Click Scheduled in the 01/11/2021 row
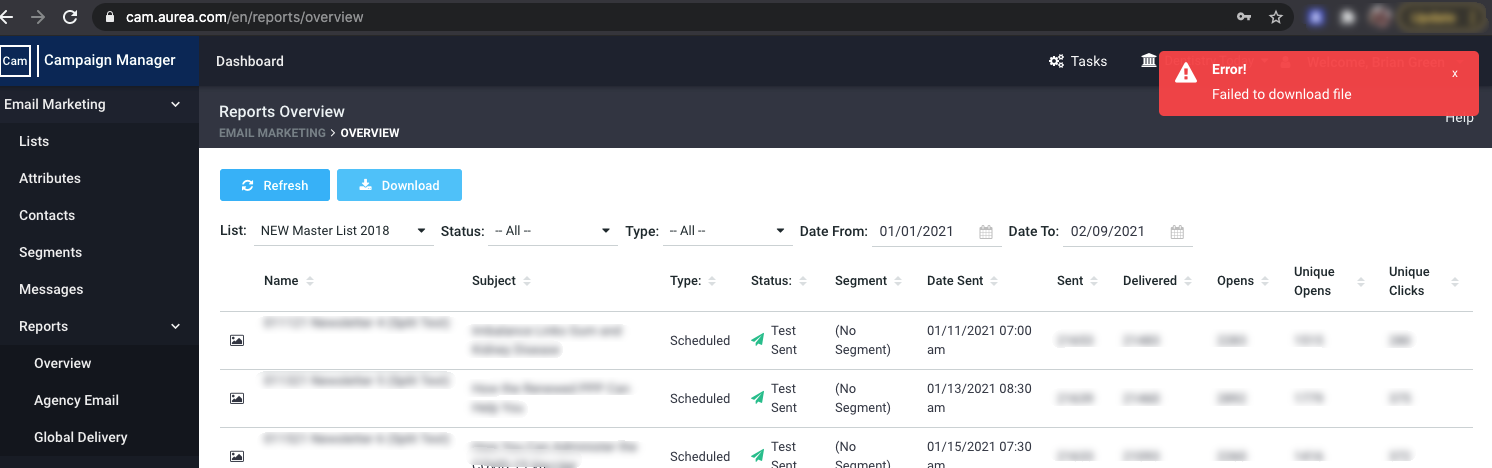This screenshot has width=1492, height=468. pos(700,340)
